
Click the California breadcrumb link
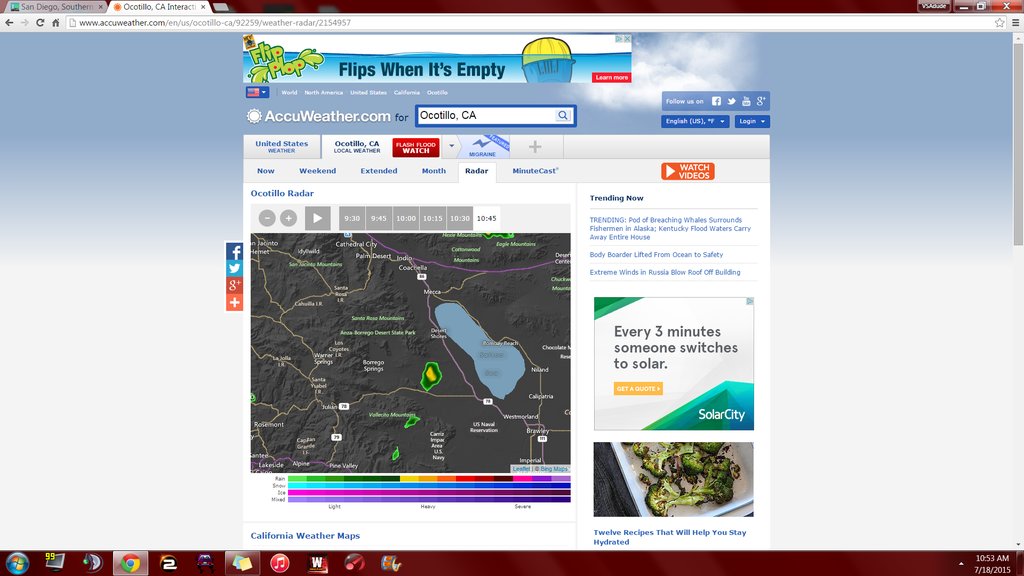pyautogui.click(x=407, y=93)
